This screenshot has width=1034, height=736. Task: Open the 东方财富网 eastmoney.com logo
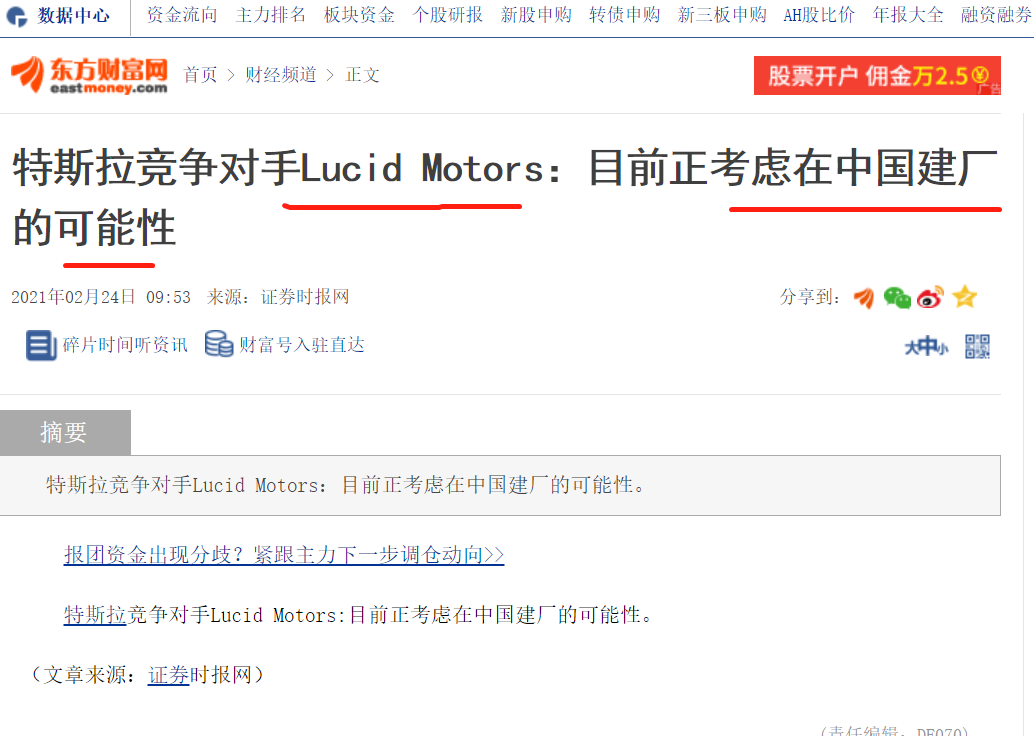tap(89, 75)
